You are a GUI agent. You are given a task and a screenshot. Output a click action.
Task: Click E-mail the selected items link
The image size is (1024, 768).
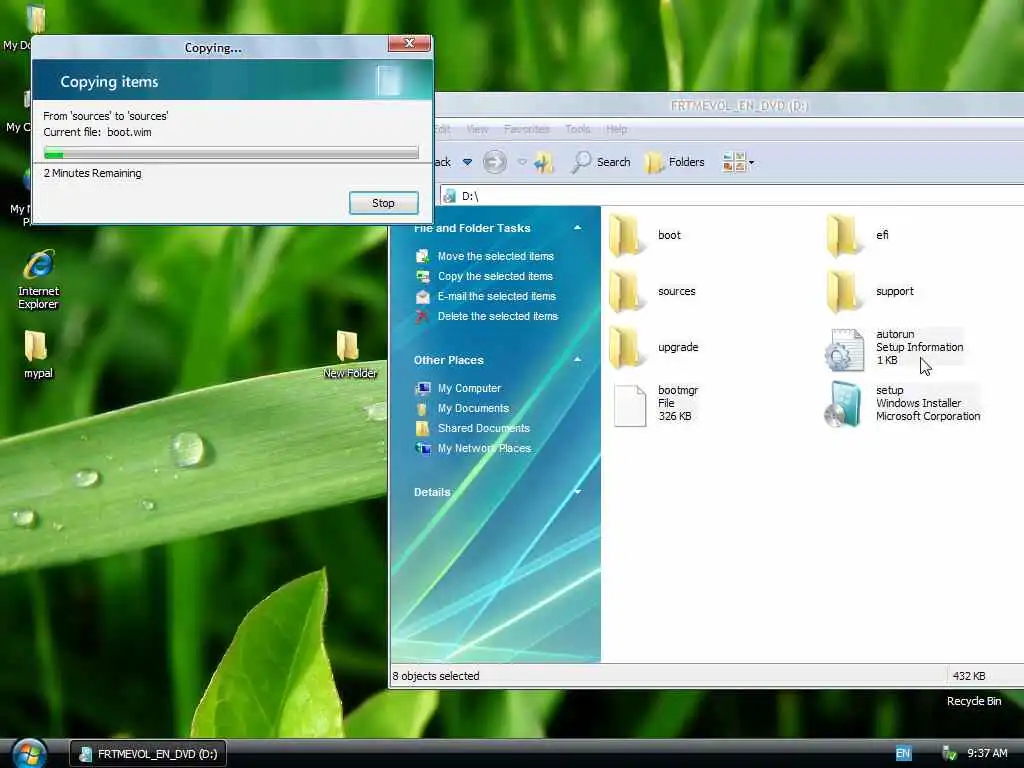pyautogui.click(x=496, y=296)
